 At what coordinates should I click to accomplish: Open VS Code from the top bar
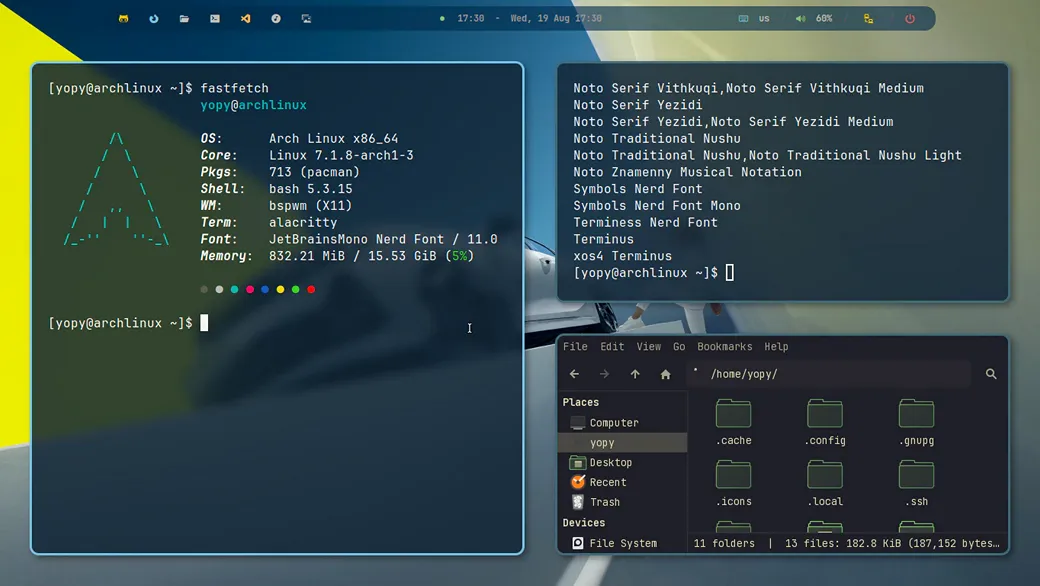(x=245, y=19)
